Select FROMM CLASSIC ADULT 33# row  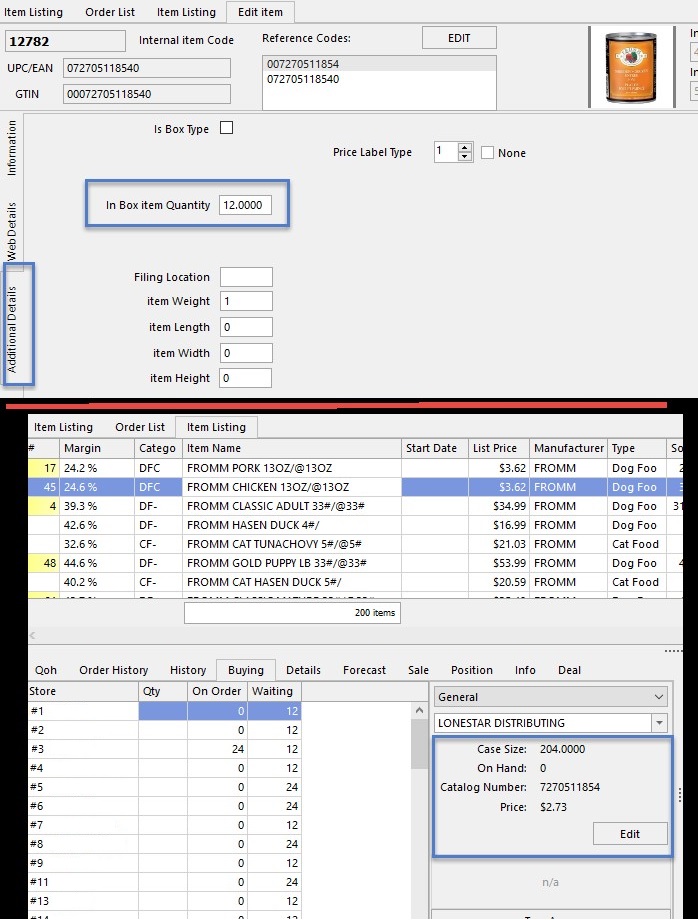355,506
